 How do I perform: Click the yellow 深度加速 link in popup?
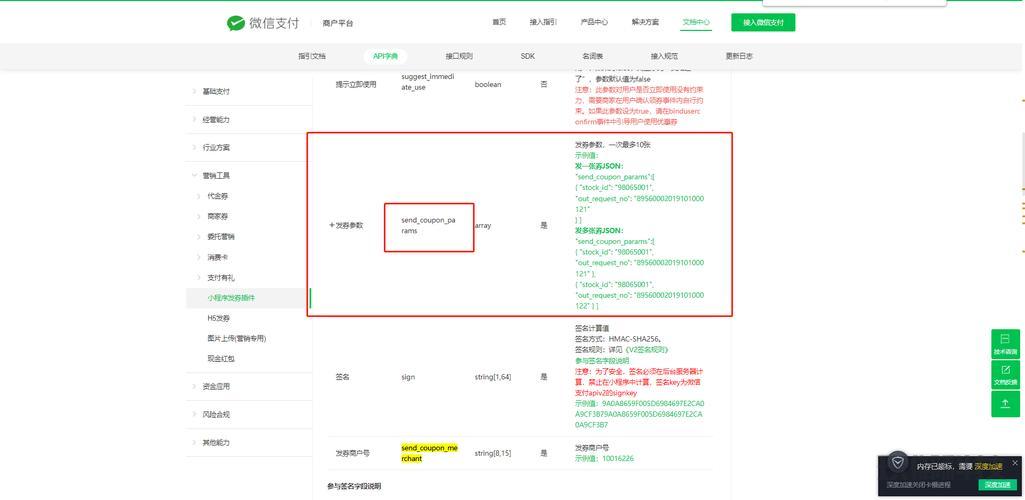coord(988,467)
